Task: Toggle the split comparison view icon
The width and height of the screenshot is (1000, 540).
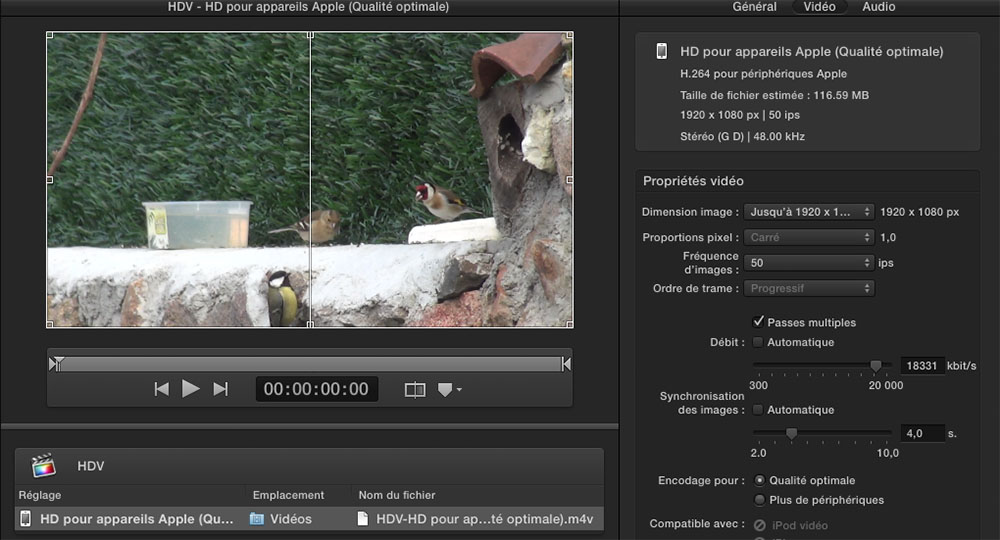Action: point(415,390)
